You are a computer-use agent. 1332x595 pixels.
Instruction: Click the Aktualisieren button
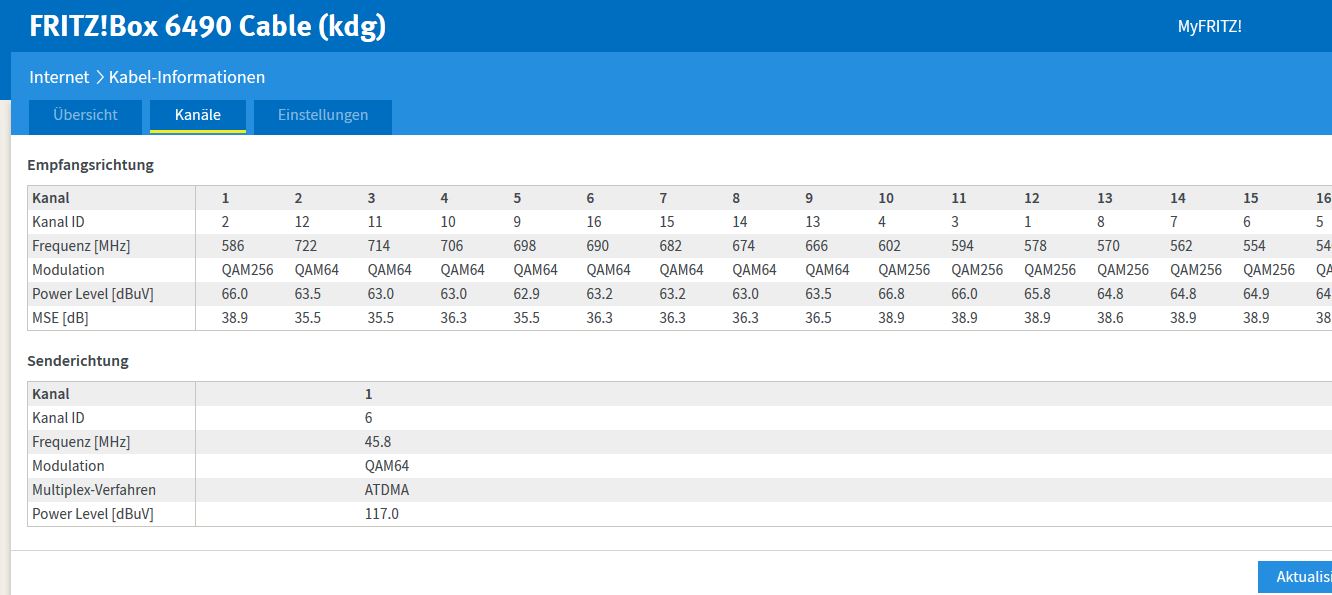(1295, 577)
